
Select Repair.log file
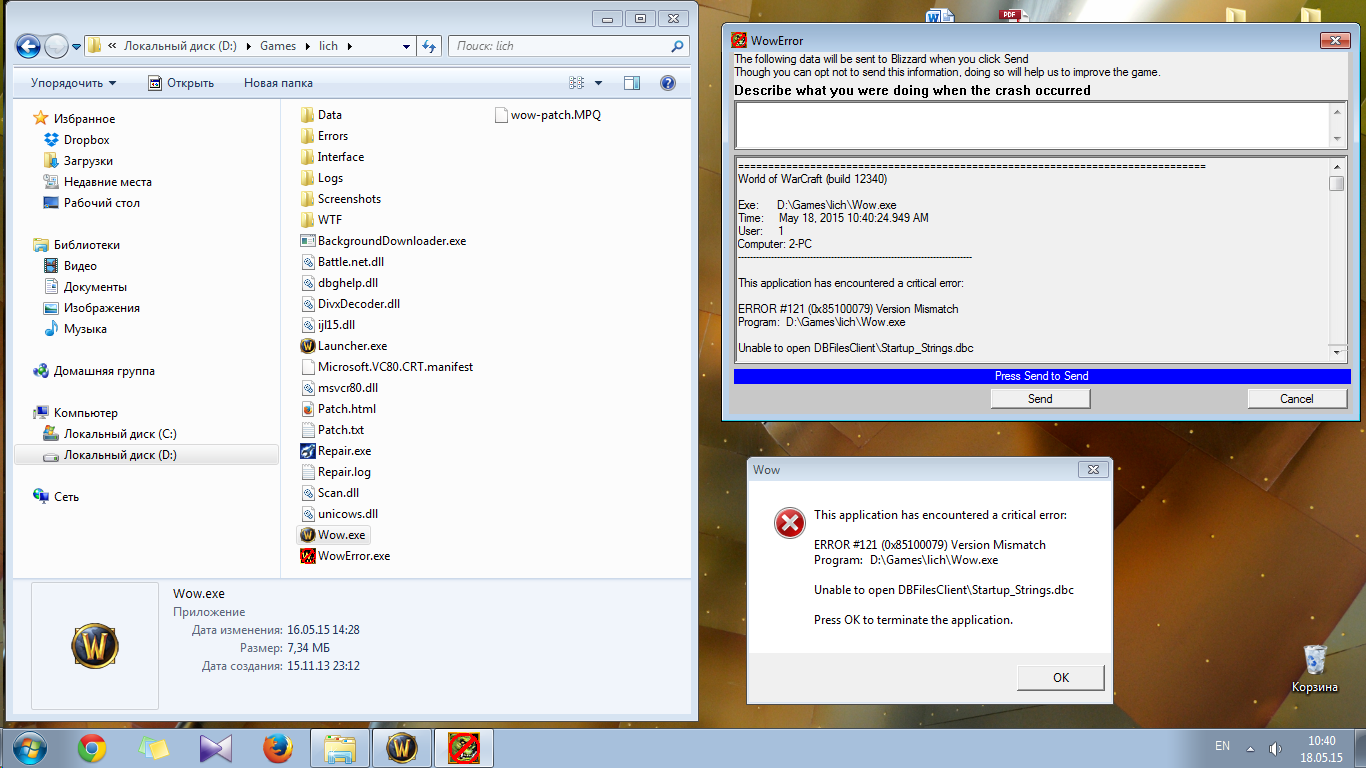335,472
